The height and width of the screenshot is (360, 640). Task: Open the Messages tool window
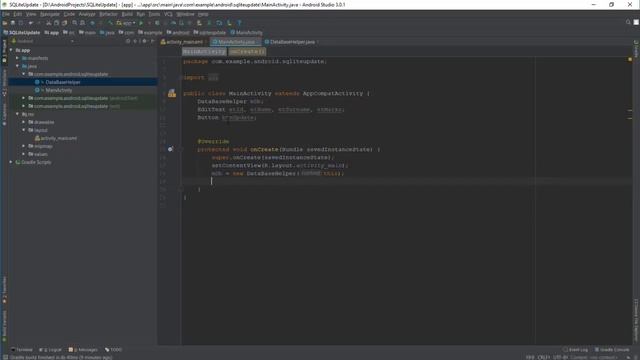pyautogui.click(x=83, y=350)
